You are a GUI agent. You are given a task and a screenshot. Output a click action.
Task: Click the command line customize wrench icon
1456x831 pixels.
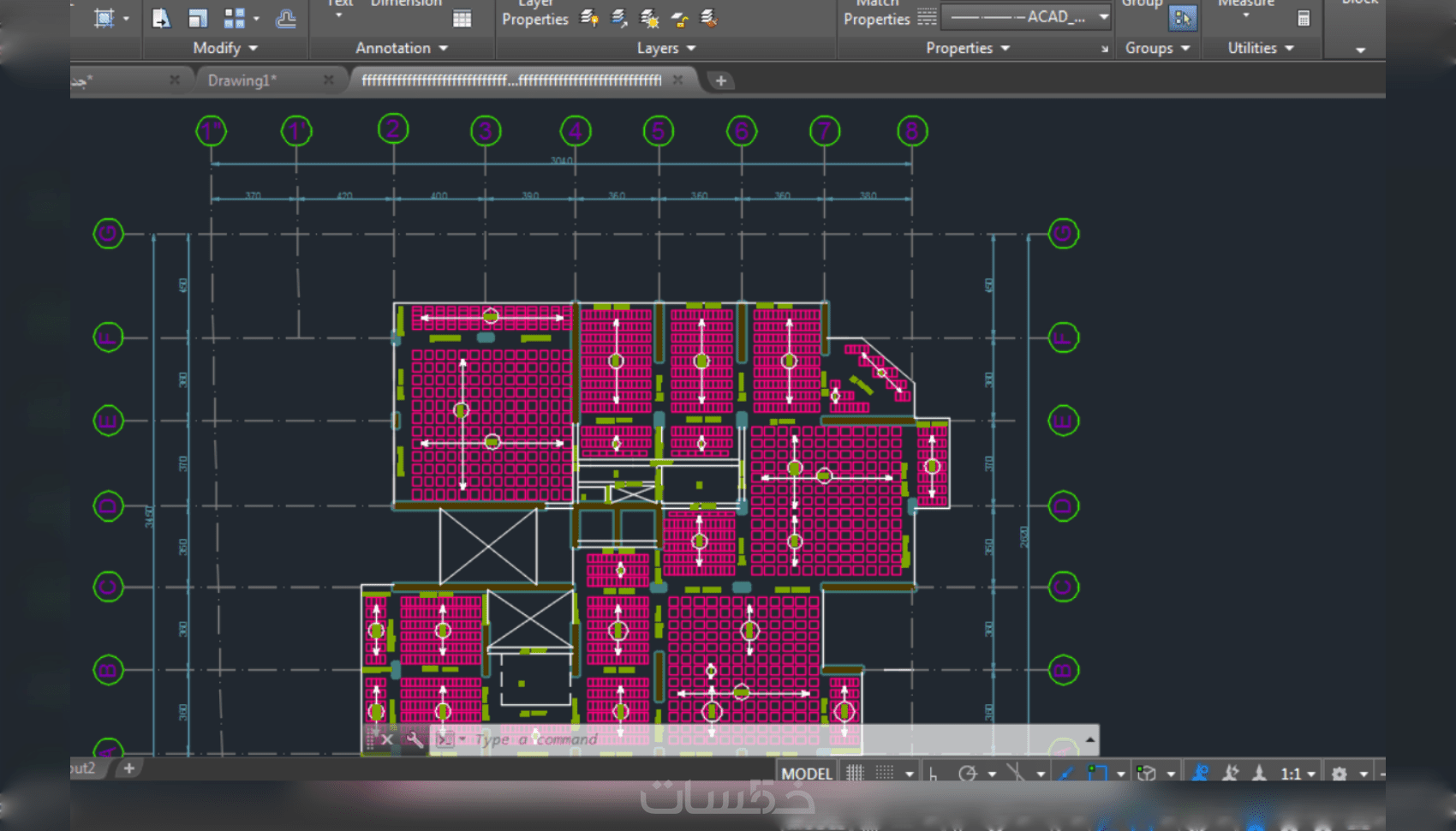tap(415, 739)
